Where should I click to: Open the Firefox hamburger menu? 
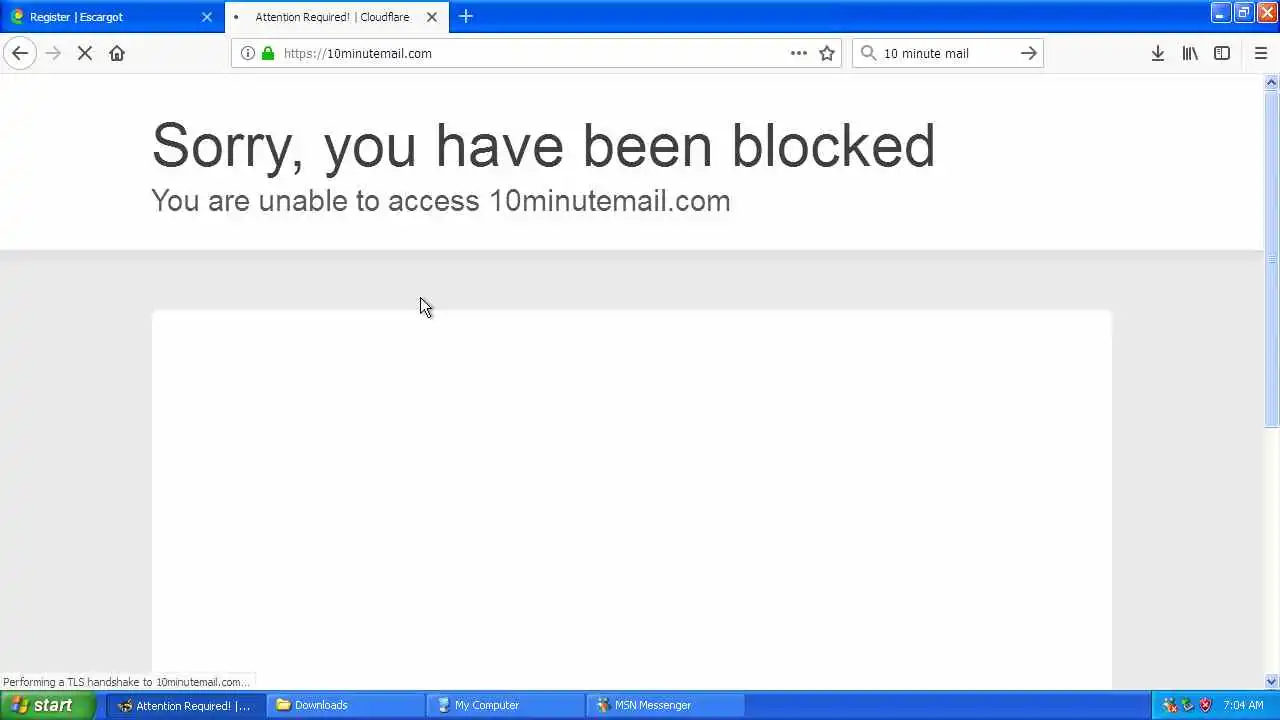1260,53
